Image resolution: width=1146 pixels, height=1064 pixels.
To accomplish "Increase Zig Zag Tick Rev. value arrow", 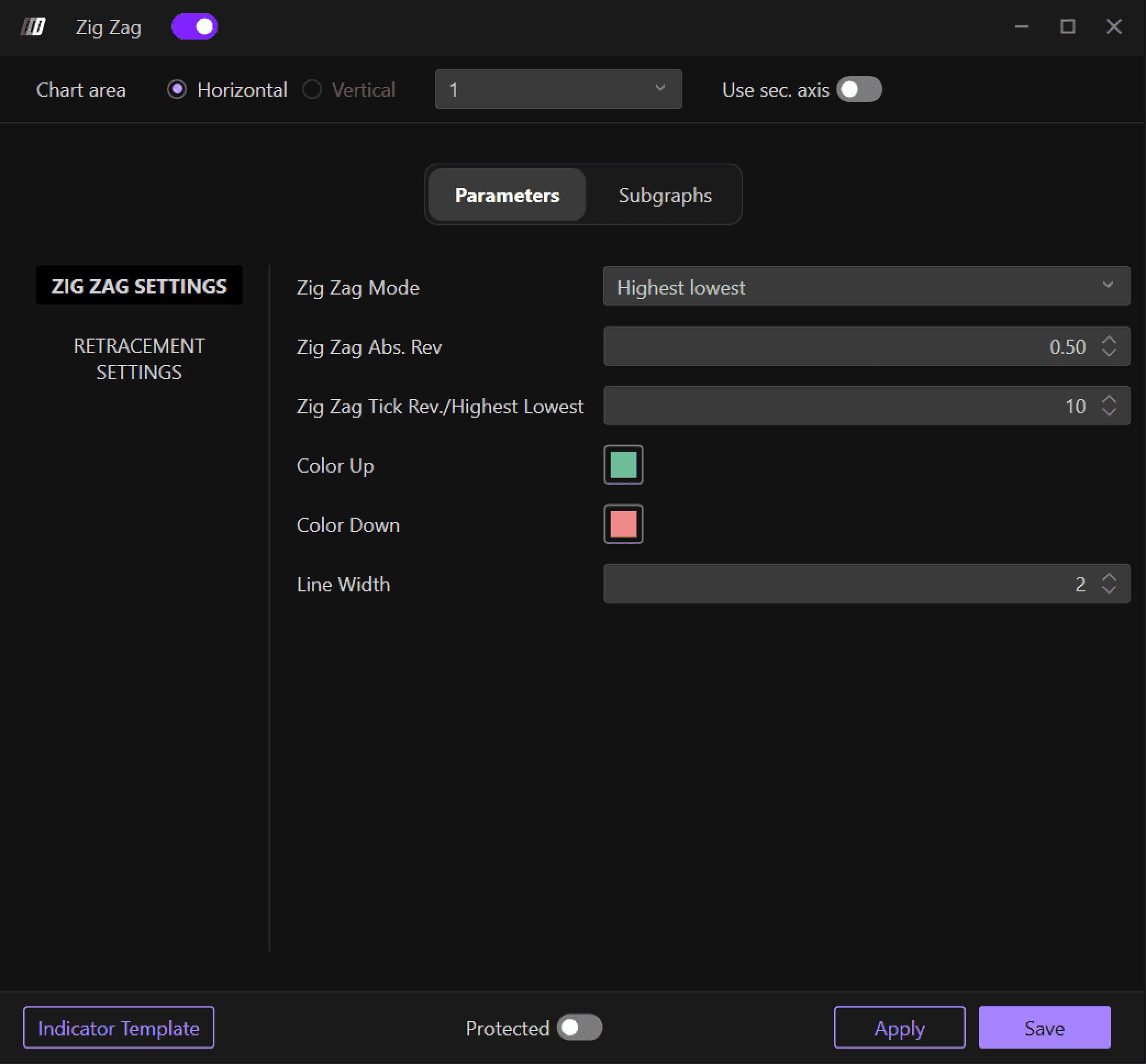I will click(1109, 399).
